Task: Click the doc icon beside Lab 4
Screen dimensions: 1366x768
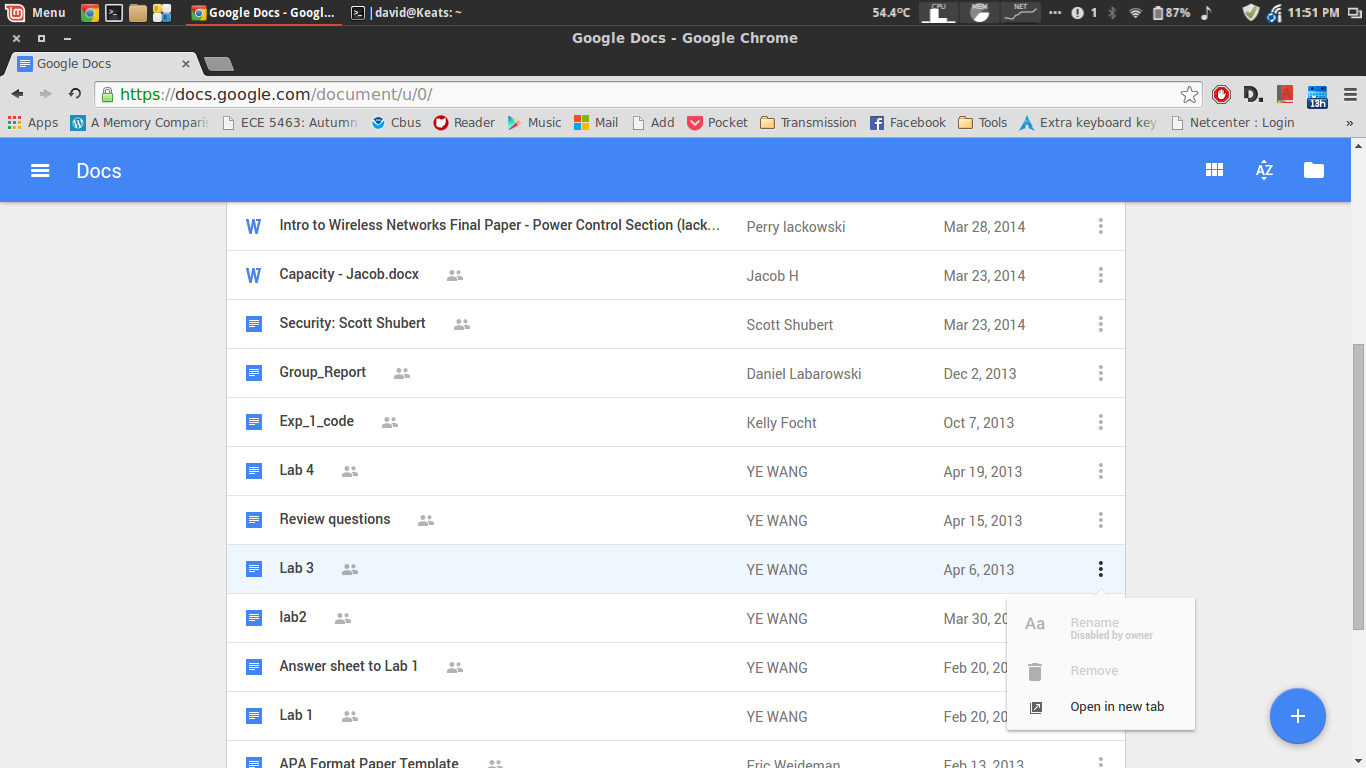Action: 254,471
